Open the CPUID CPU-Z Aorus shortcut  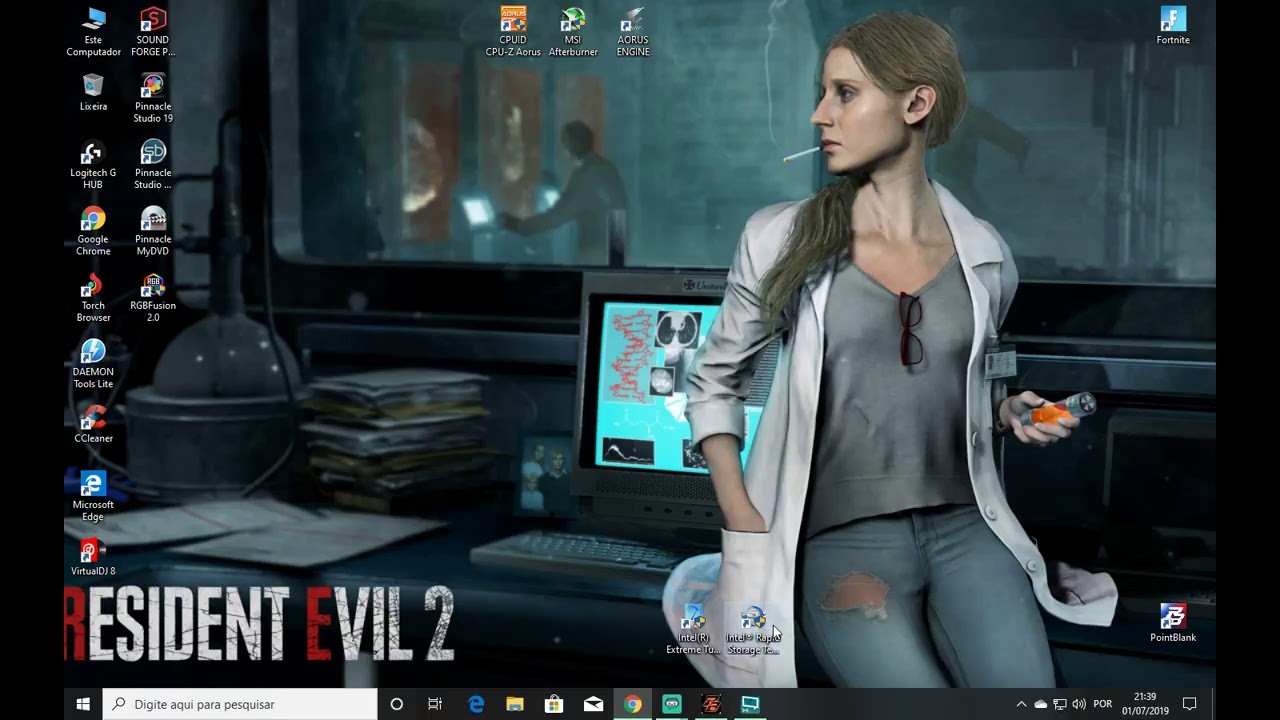point(513,32)
